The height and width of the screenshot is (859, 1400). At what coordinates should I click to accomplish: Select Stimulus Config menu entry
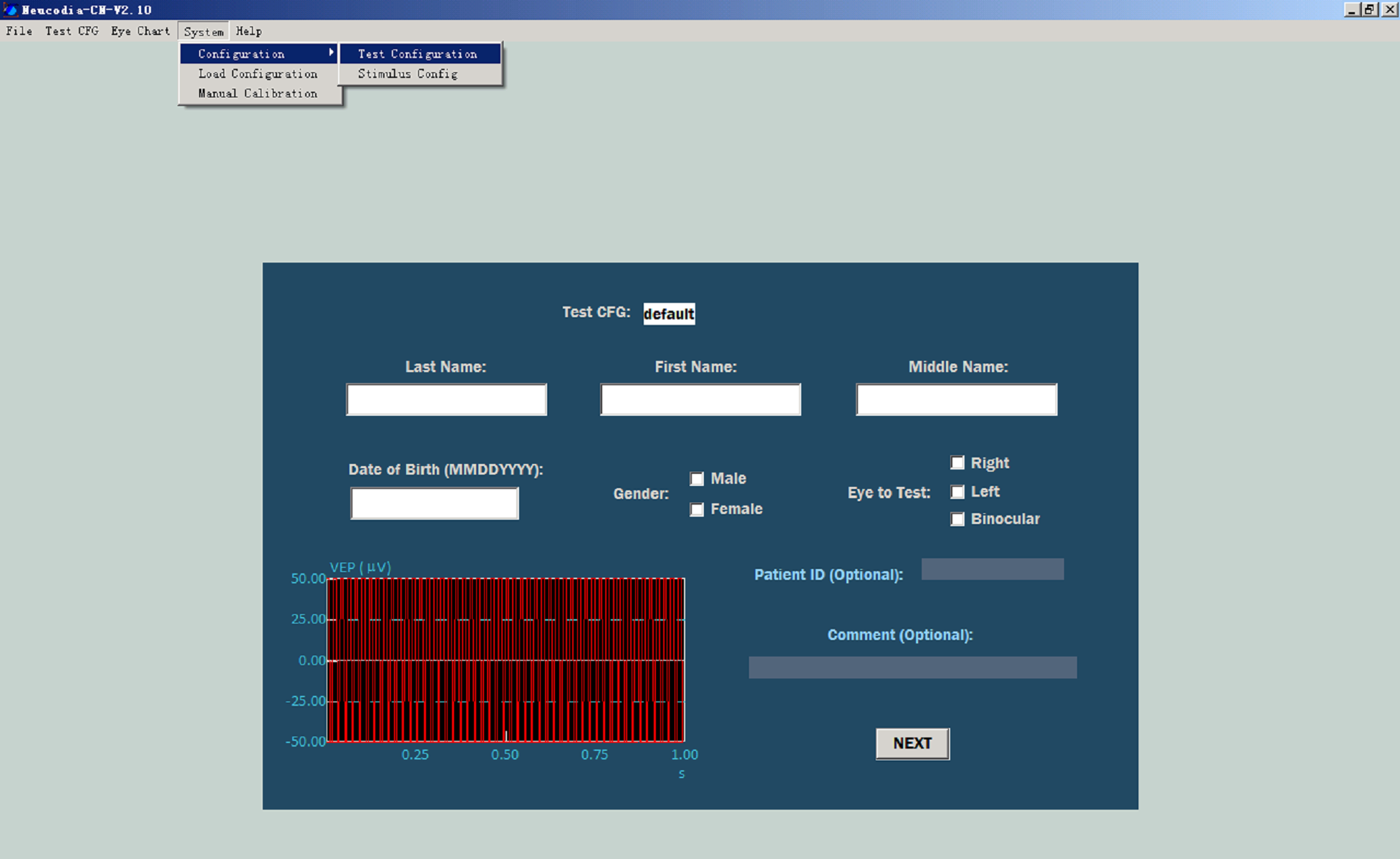coord(407,74)
